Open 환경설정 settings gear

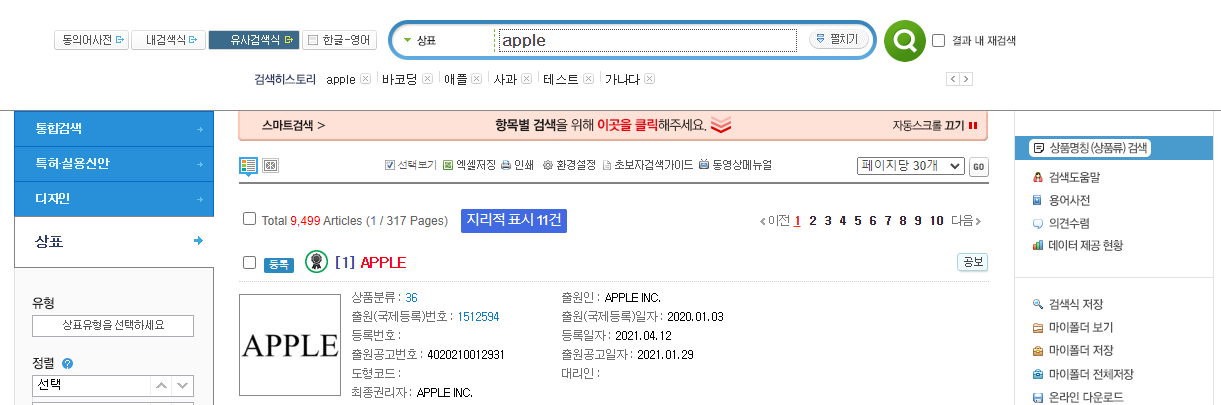569,165
